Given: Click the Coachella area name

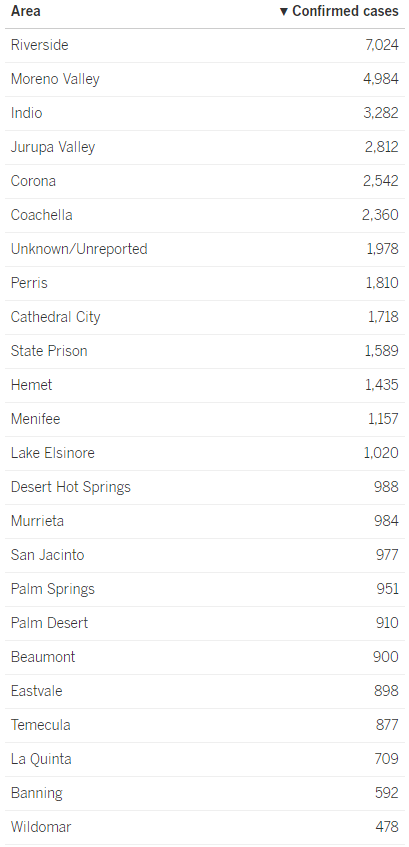Looking at the screenshot, I should coord(42,215).
